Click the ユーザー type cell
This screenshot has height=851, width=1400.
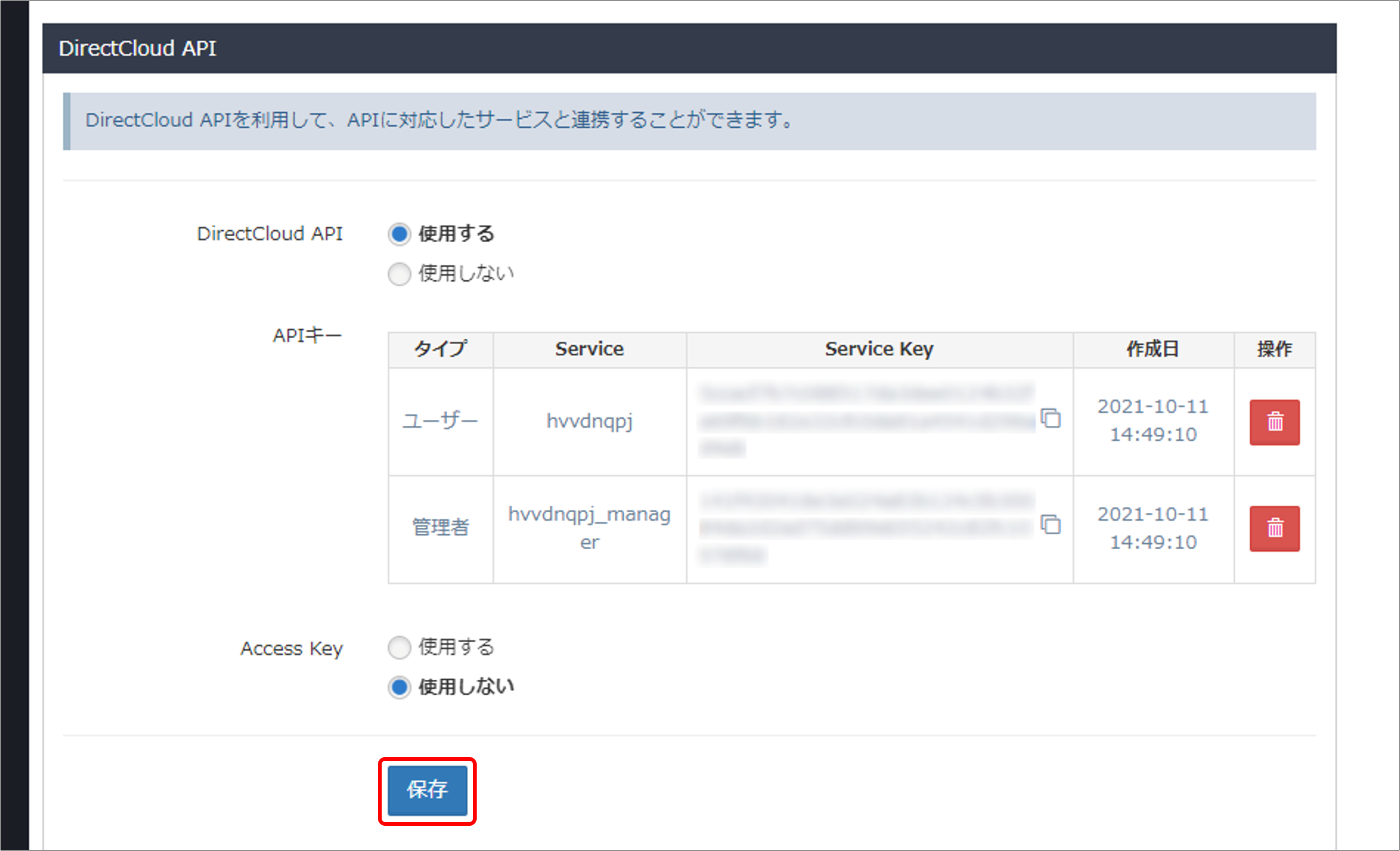click(441, 421)
